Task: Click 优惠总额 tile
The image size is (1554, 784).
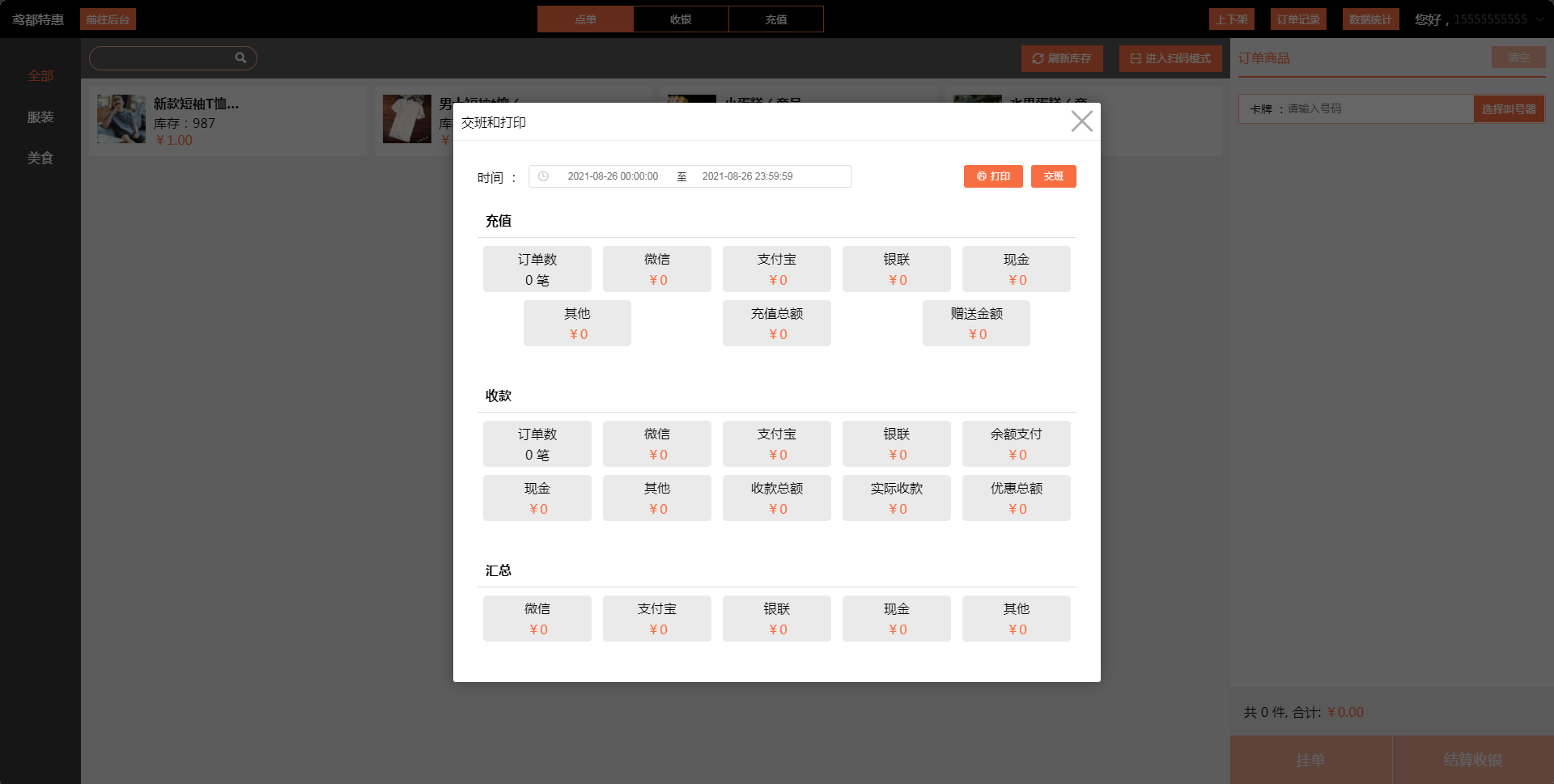Action: click(x=1017, y=498)
